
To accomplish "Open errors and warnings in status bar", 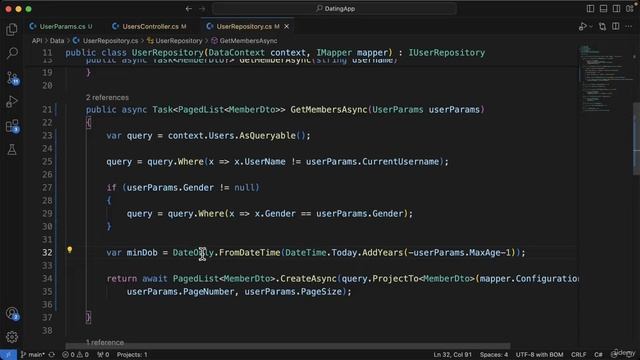I will click(x=76, y=355).
